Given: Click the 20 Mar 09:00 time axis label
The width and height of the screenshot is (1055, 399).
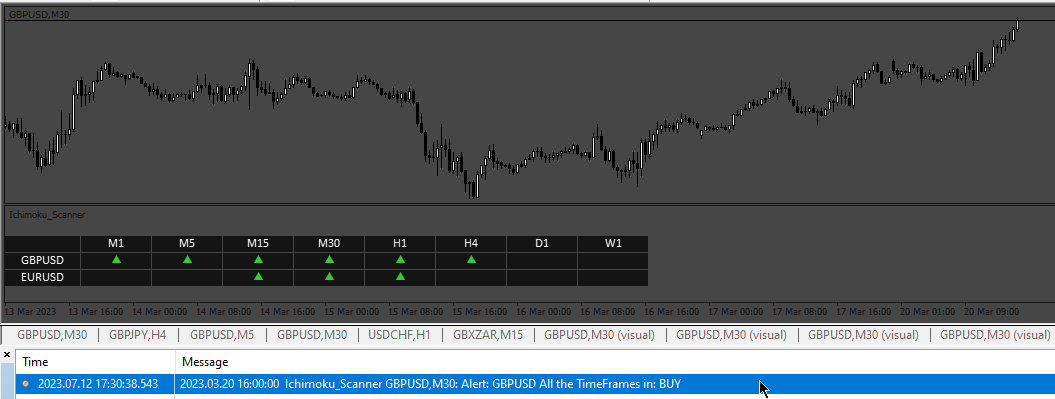Looking at the screenshot, I should [991, 312].
